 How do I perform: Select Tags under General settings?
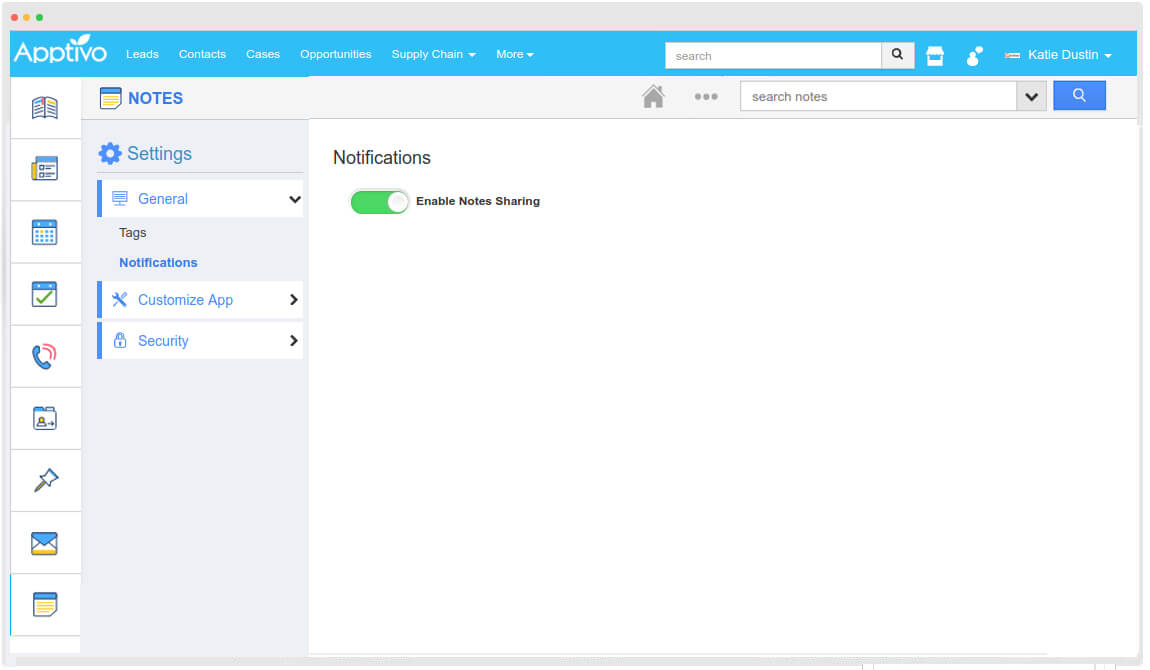coord(133,233)
